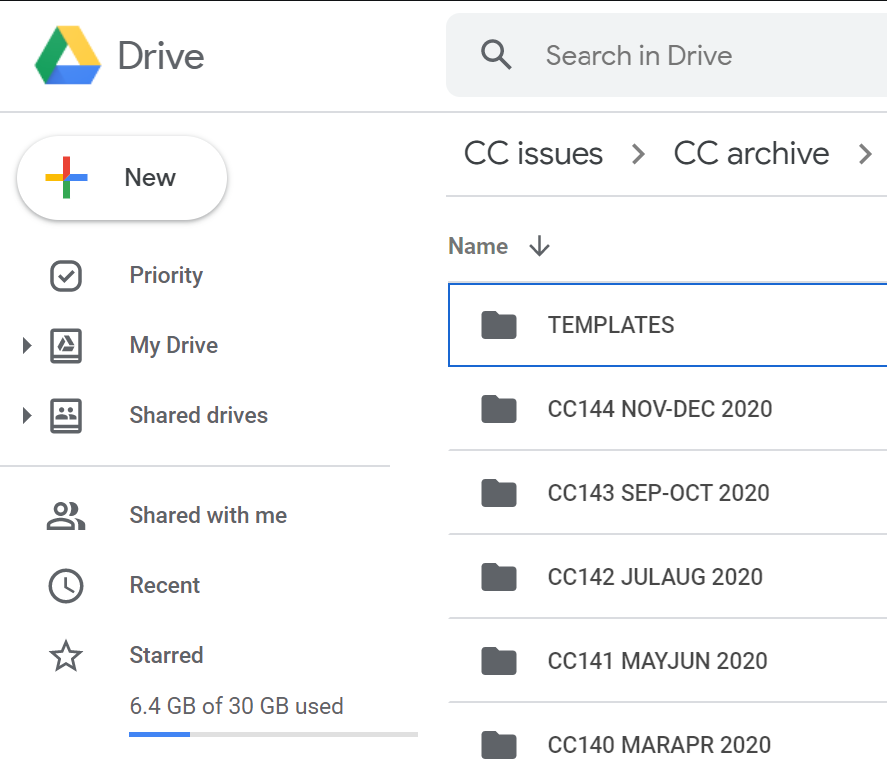Click the Priority checkmark icon

pyautogui.click(x=66, y=276)
